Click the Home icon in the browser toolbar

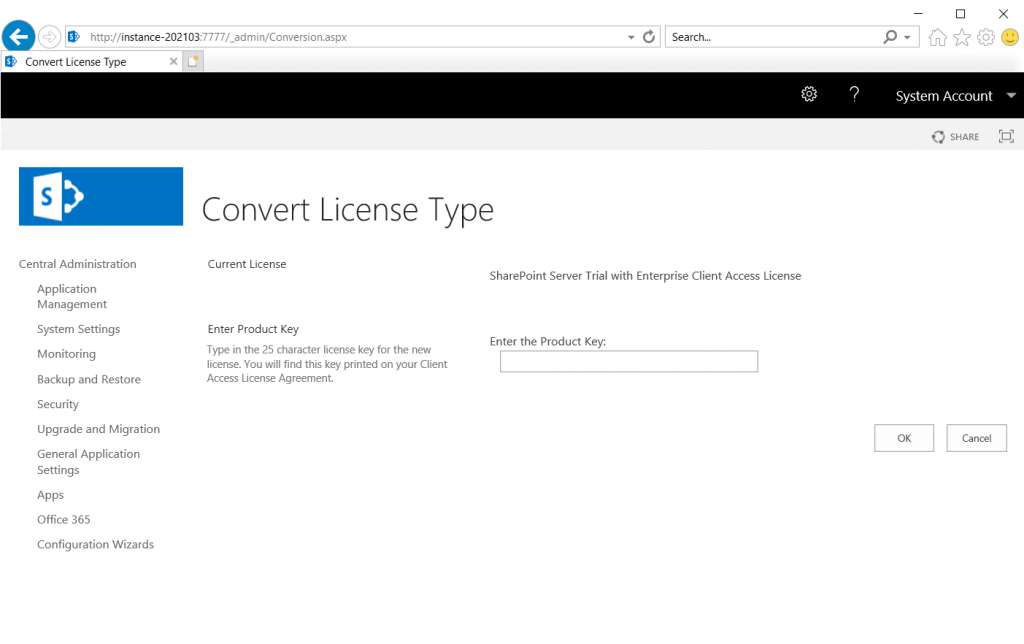(x=937, y=36)
